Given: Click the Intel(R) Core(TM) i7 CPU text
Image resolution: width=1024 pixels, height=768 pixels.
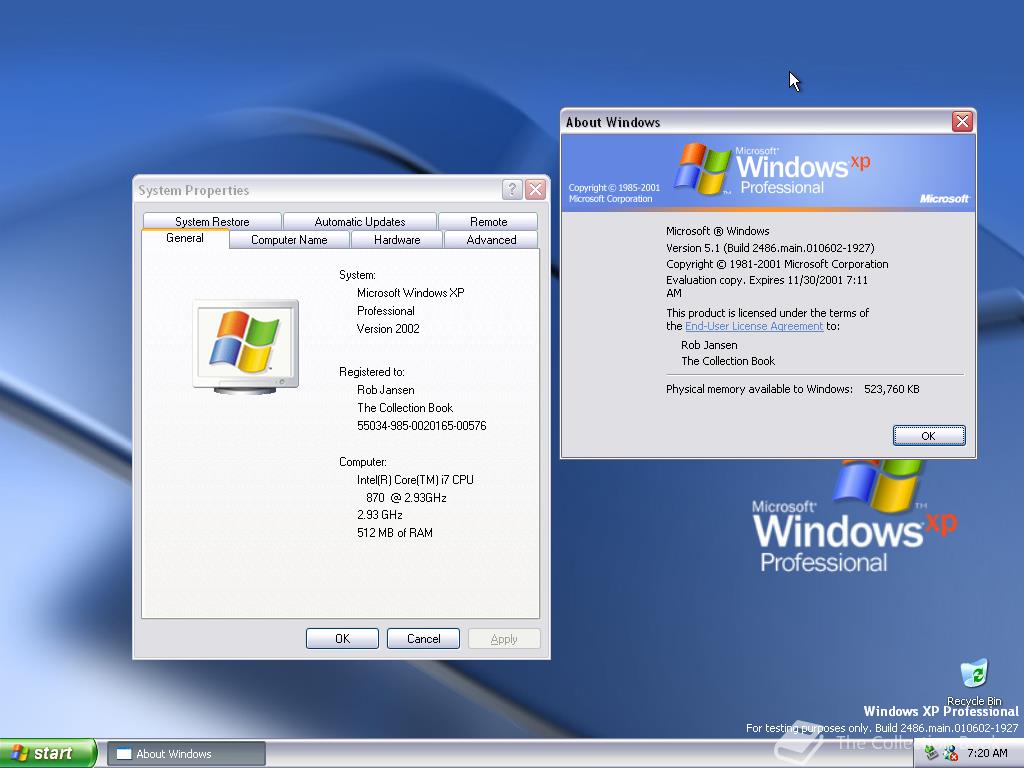Looking at the screenshot, I should 415,479.
